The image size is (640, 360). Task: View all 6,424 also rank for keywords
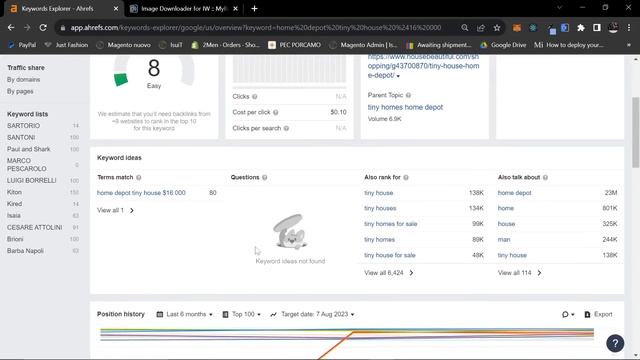(x=389, y=273)
